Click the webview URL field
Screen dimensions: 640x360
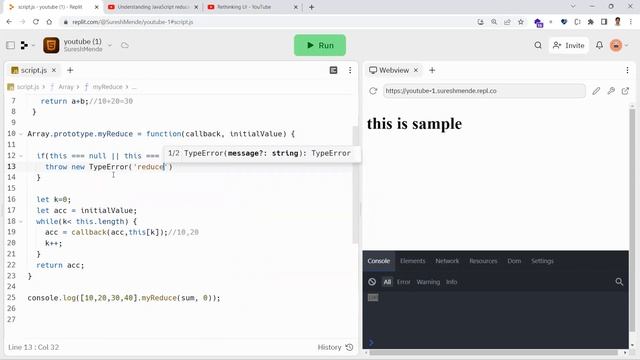point(484,91)
